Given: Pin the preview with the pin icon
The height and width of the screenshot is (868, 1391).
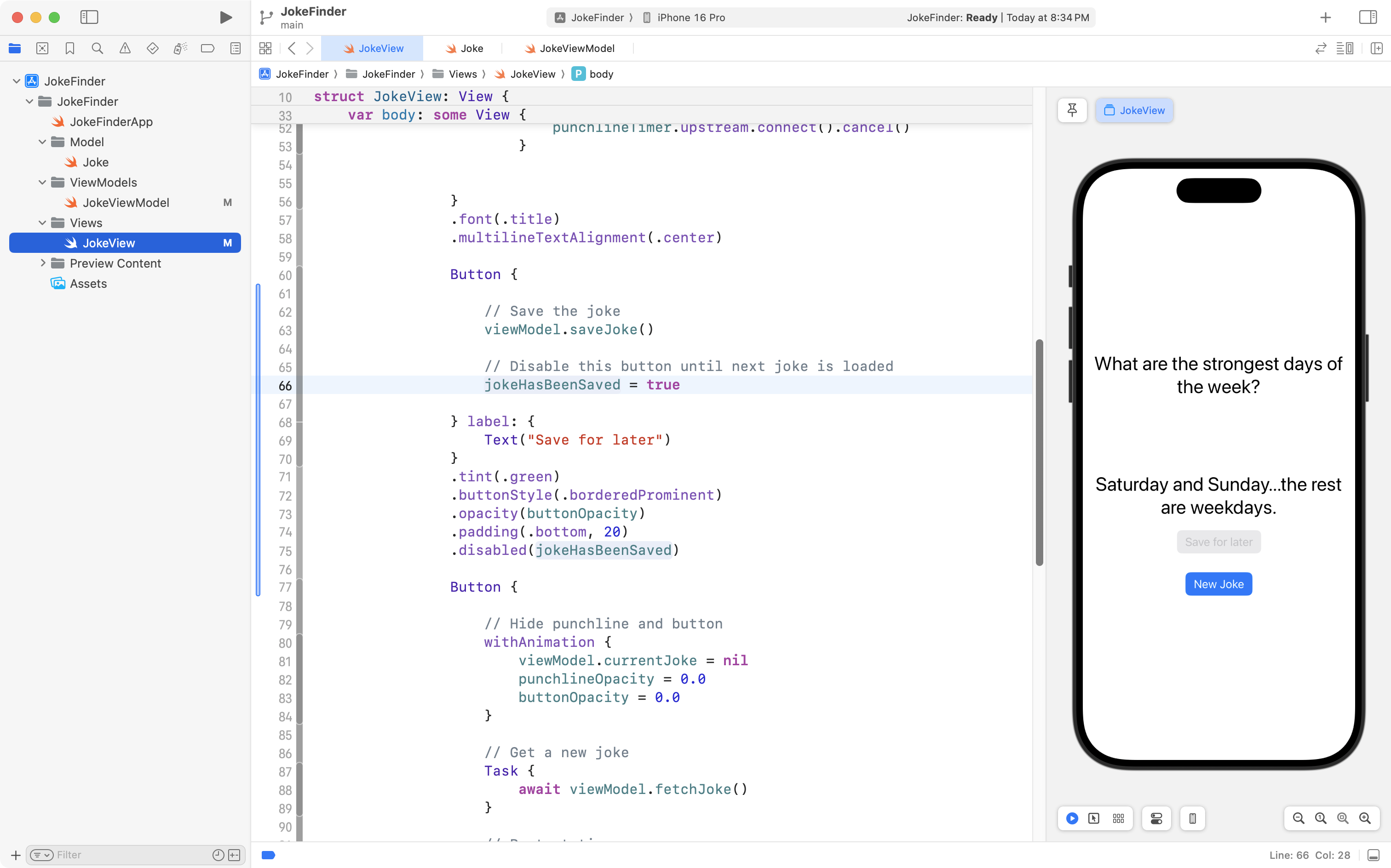Looking at the screenshot, I should click(1072, 110).
